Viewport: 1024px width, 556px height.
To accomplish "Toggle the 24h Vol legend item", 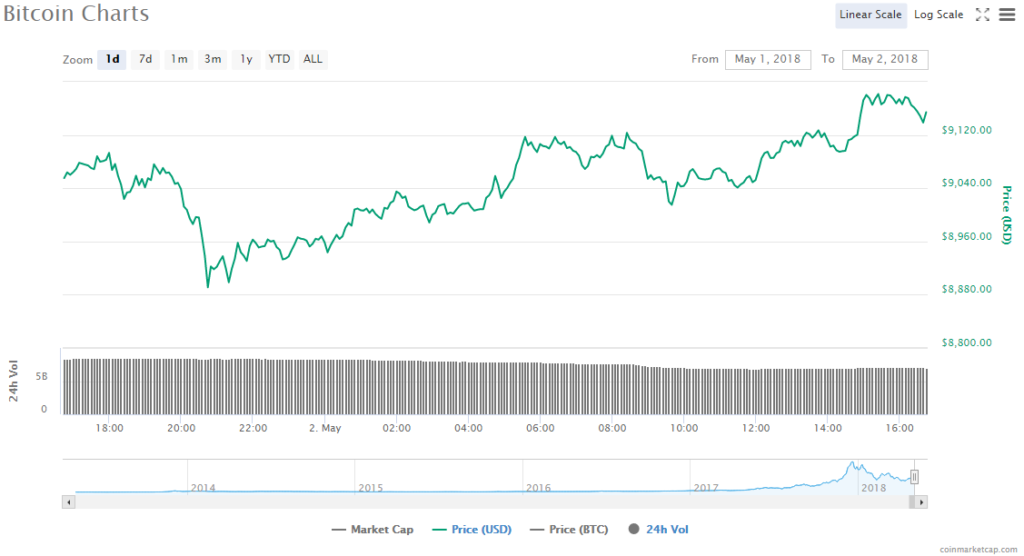I will (660, 529).
